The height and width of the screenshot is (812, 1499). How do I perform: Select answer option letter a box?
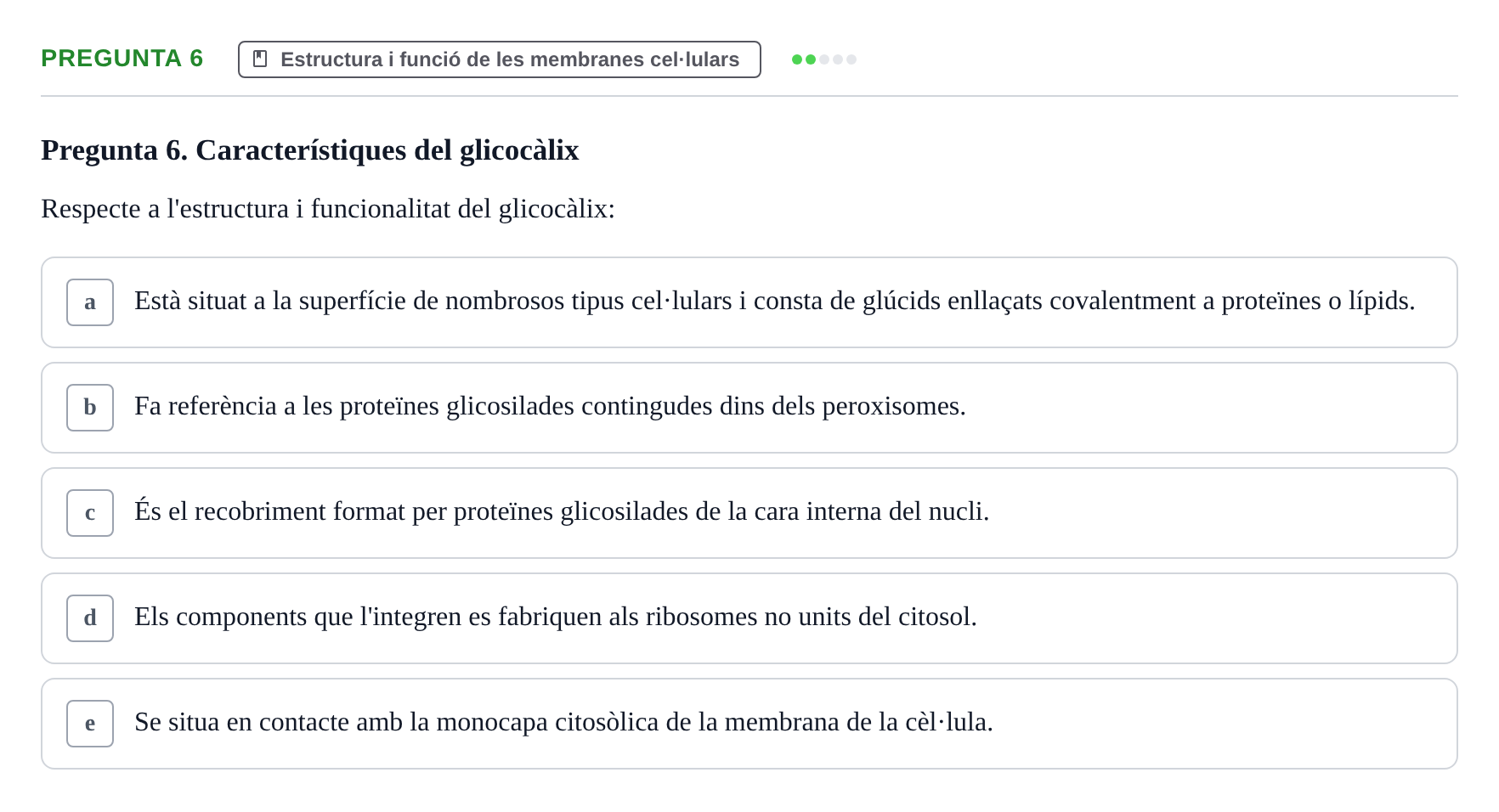pos(90,302)
